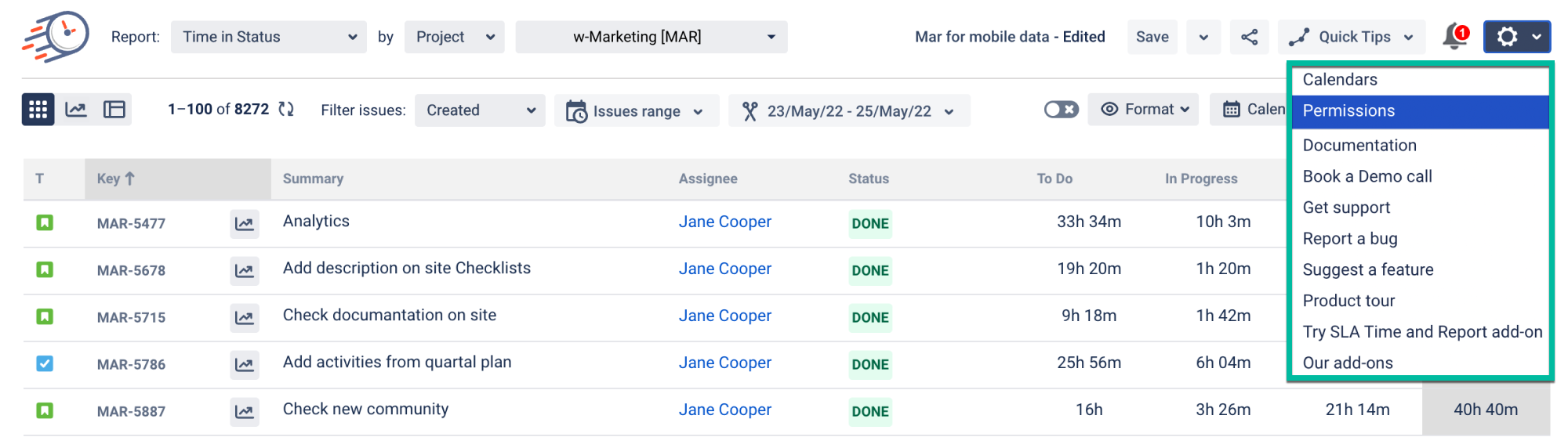Click story type icon for MAR-5477
The image size is (1568, 448).
click(45, 223)
